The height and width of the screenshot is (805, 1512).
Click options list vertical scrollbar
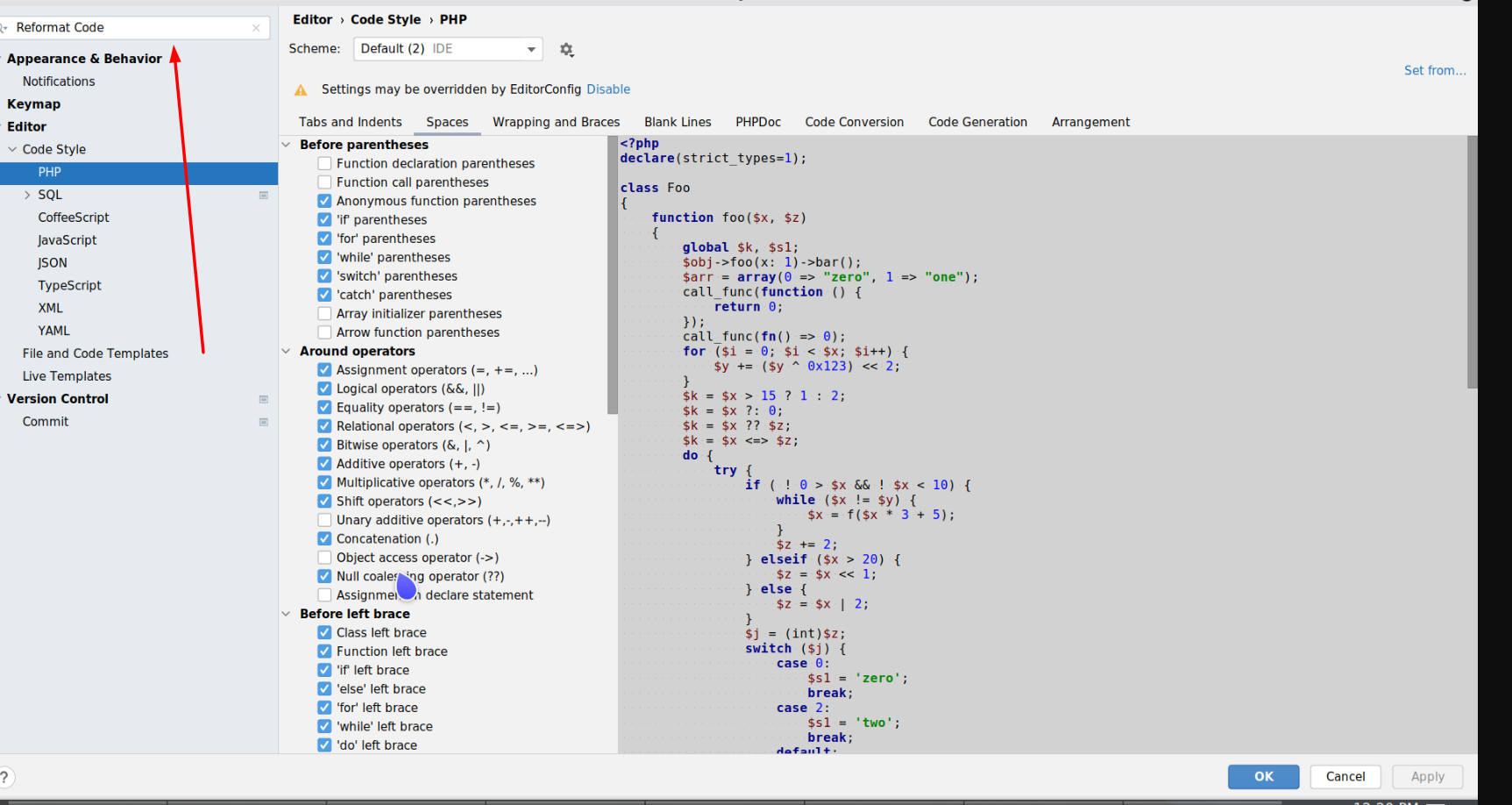612,274
